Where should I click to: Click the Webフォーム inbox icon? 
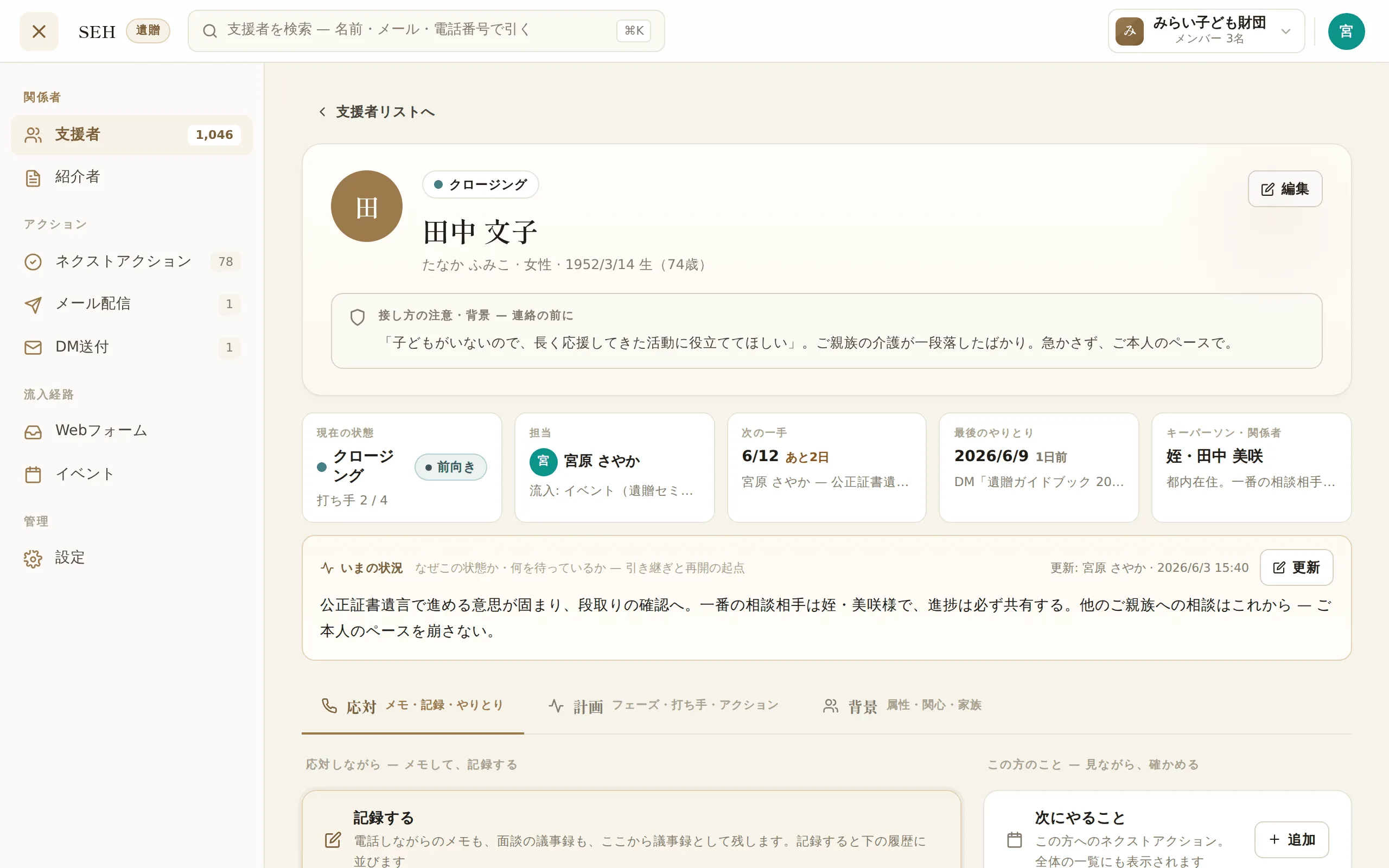(33, 431)
